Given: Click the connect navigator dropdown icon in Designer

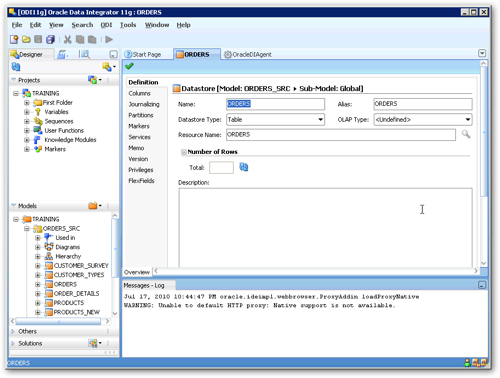Looking at the screenshot, I should click(x=109, y=67).
